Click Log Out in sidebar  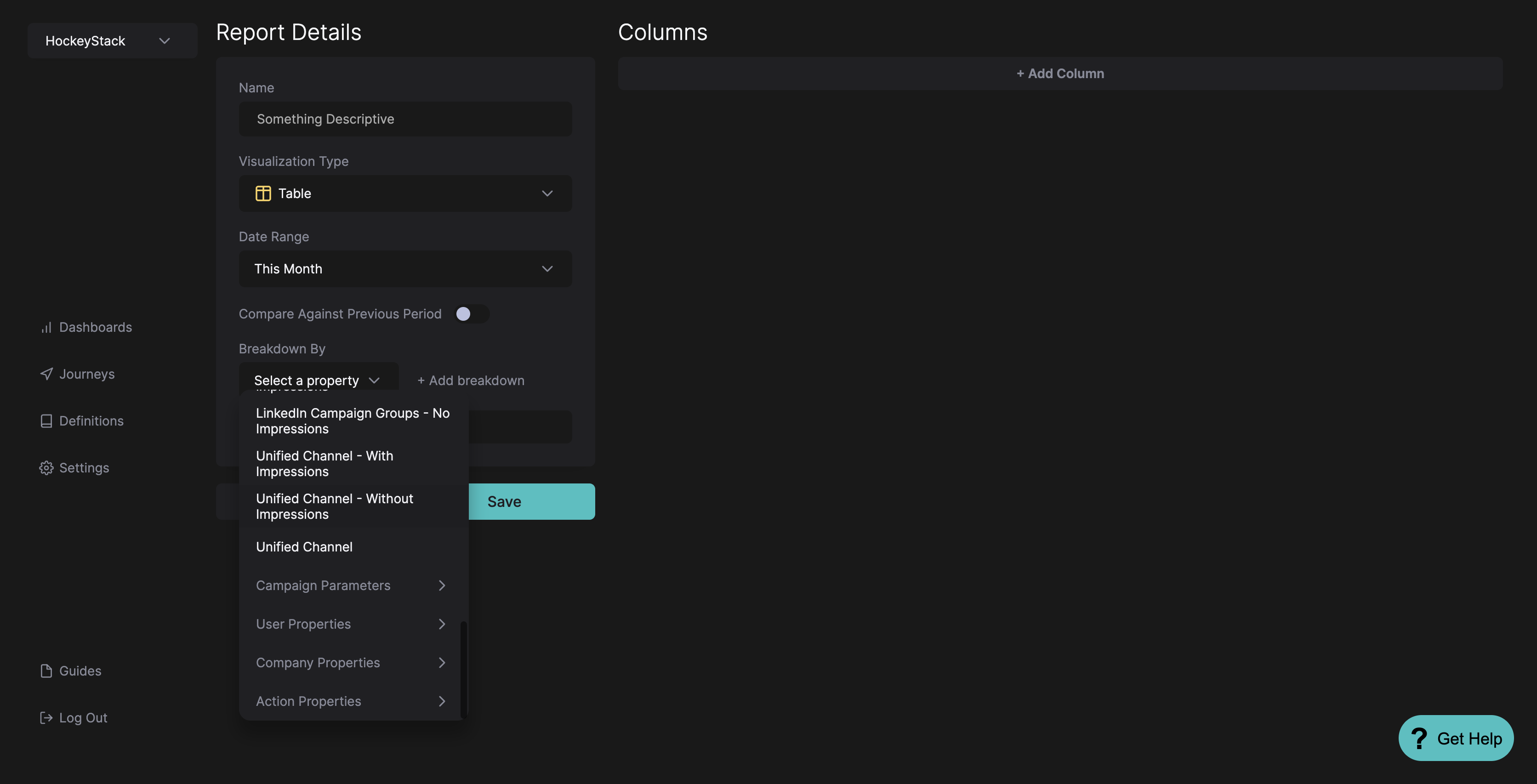point(74,718)
